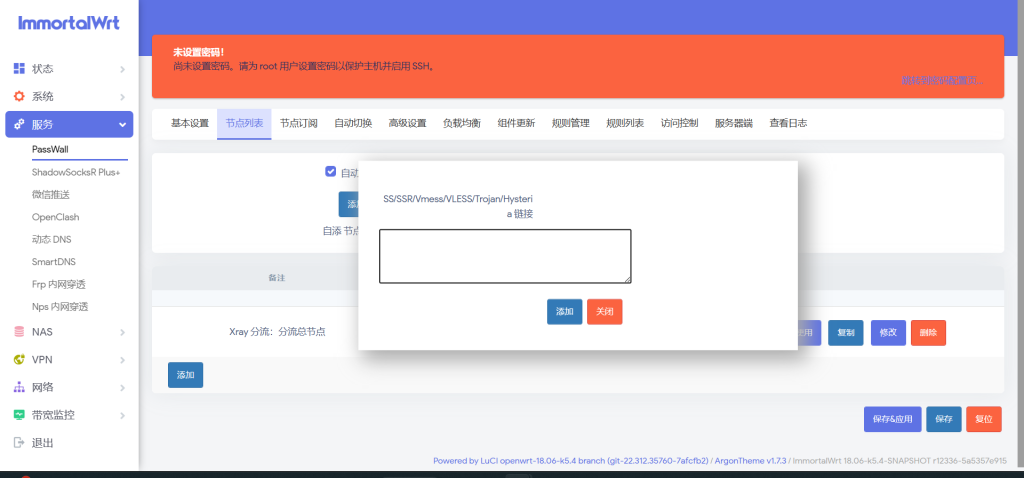This screenshot has height=478, width=1024.
Task: Close the dialog with 关闭 button
Action: coord(605,311)
